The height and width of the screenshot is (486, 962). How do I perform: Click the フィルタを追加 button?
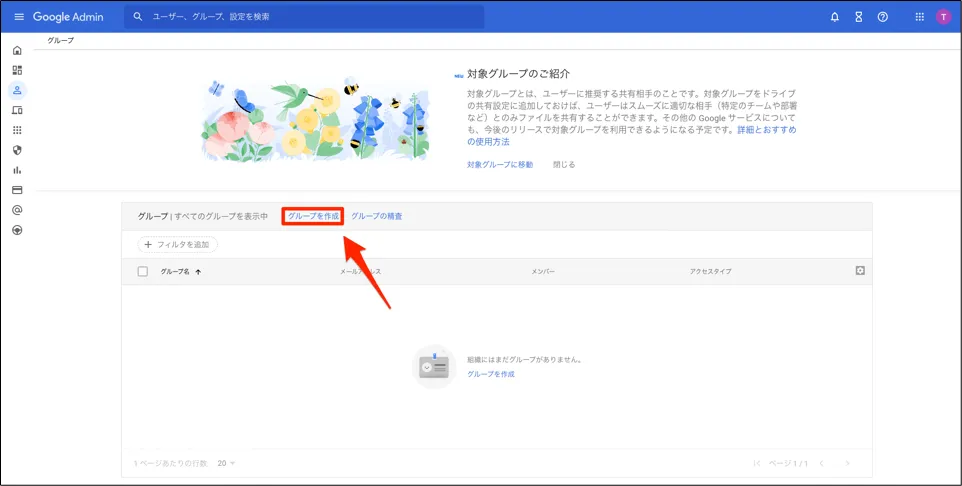[177, 244]
